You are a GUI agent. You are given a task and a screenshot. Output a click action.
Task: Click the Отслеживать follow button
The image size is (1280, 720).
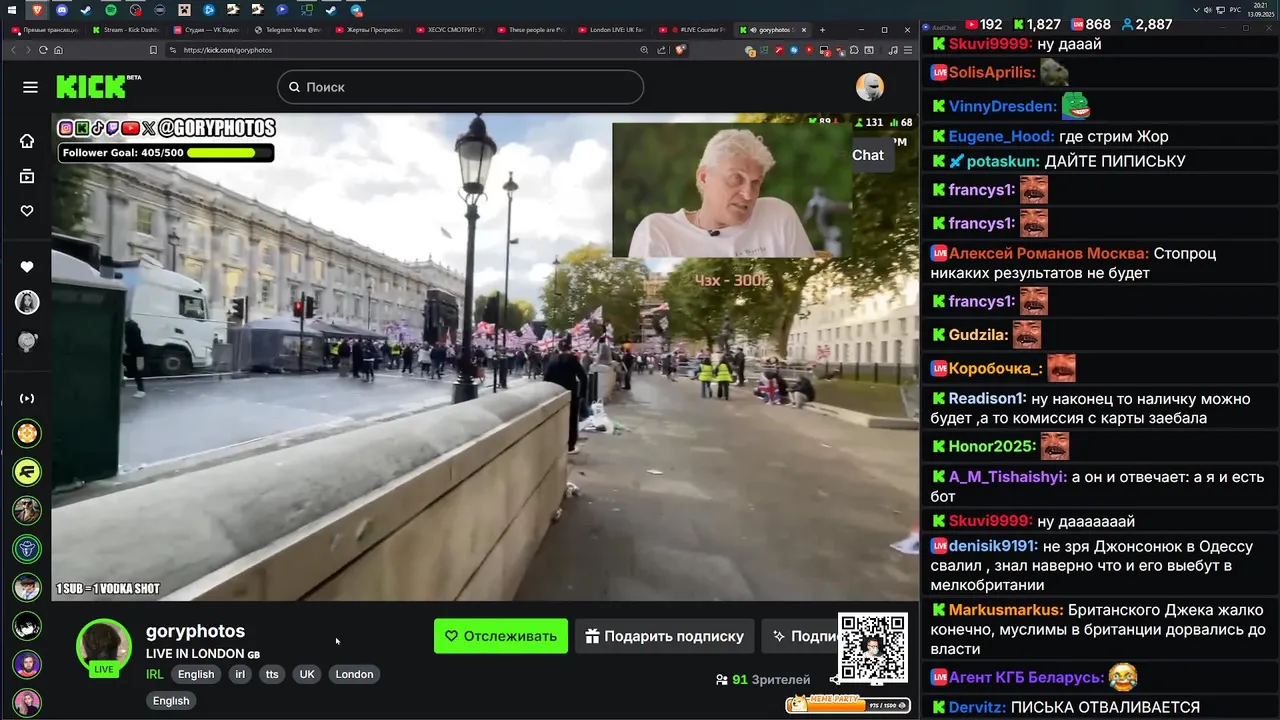pos(501,636)
